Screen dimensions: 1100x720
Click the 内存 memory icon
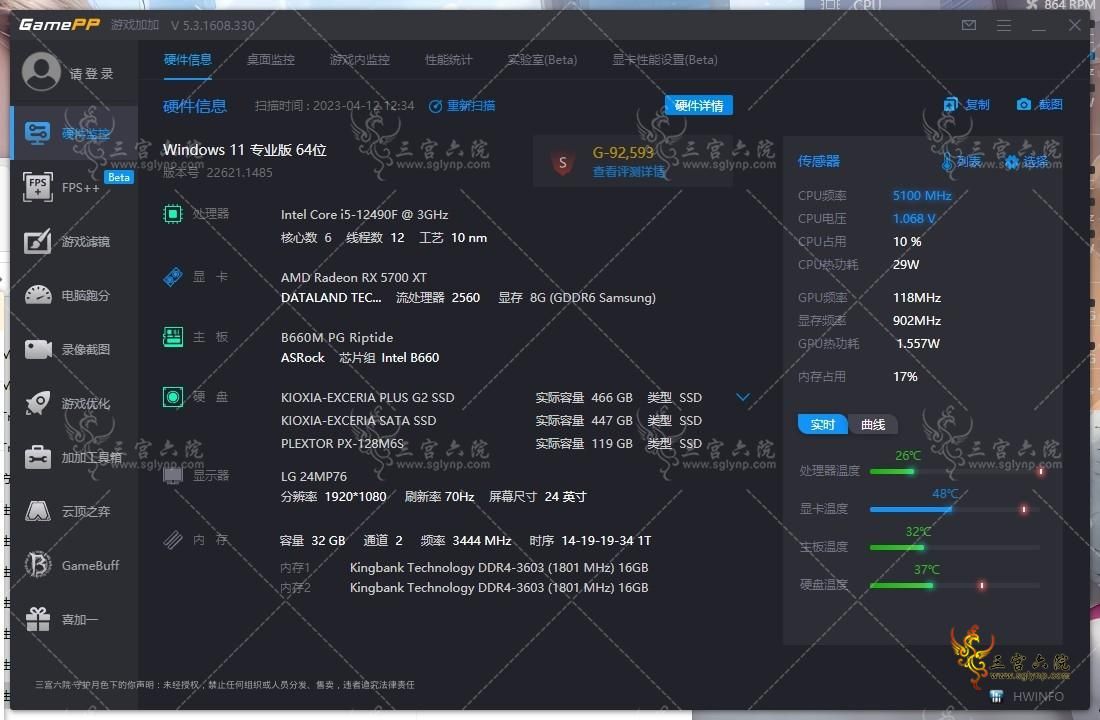(x=173, y=540)
